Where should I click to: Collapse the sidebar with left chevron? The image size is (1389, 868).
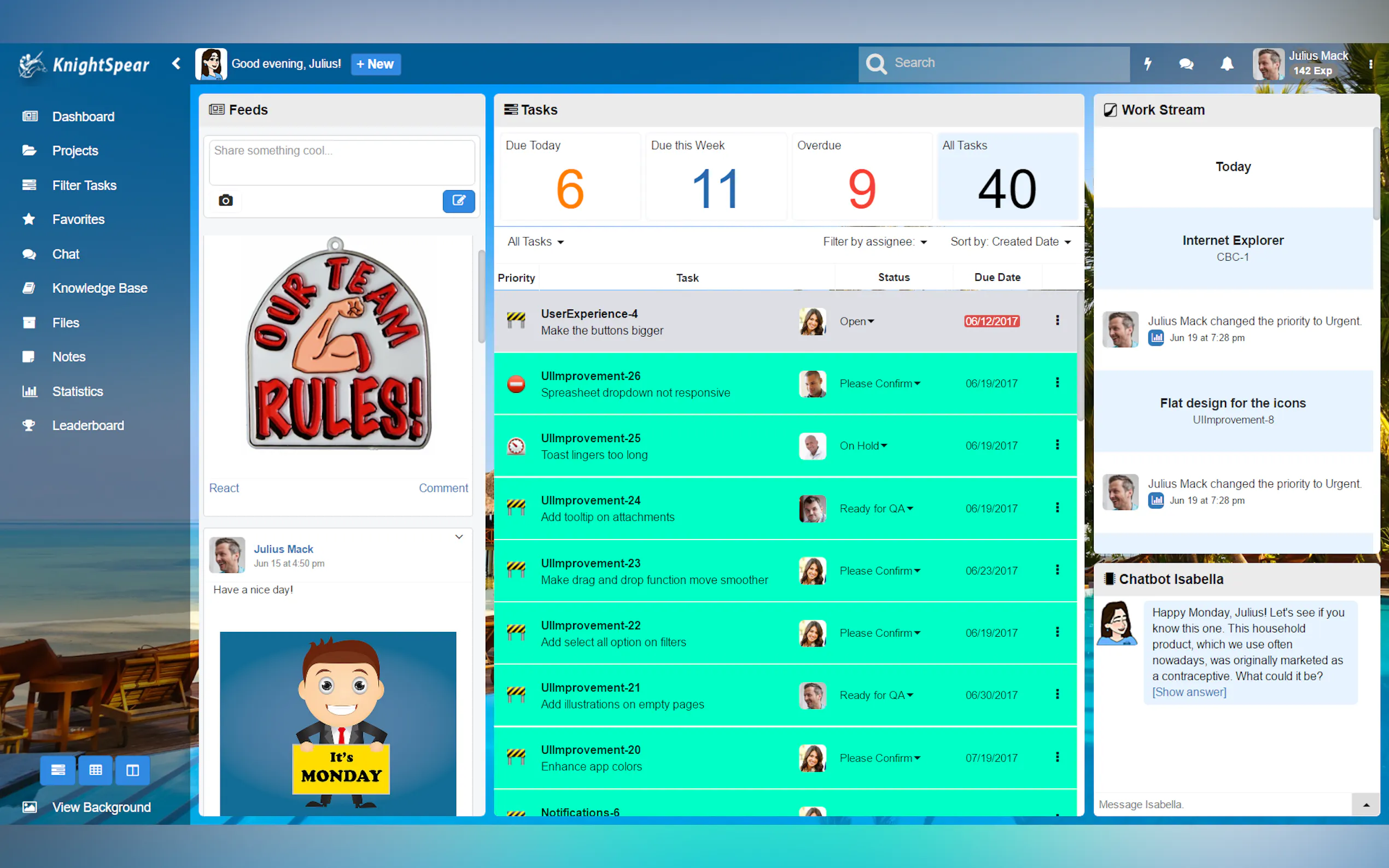point(176,64)
